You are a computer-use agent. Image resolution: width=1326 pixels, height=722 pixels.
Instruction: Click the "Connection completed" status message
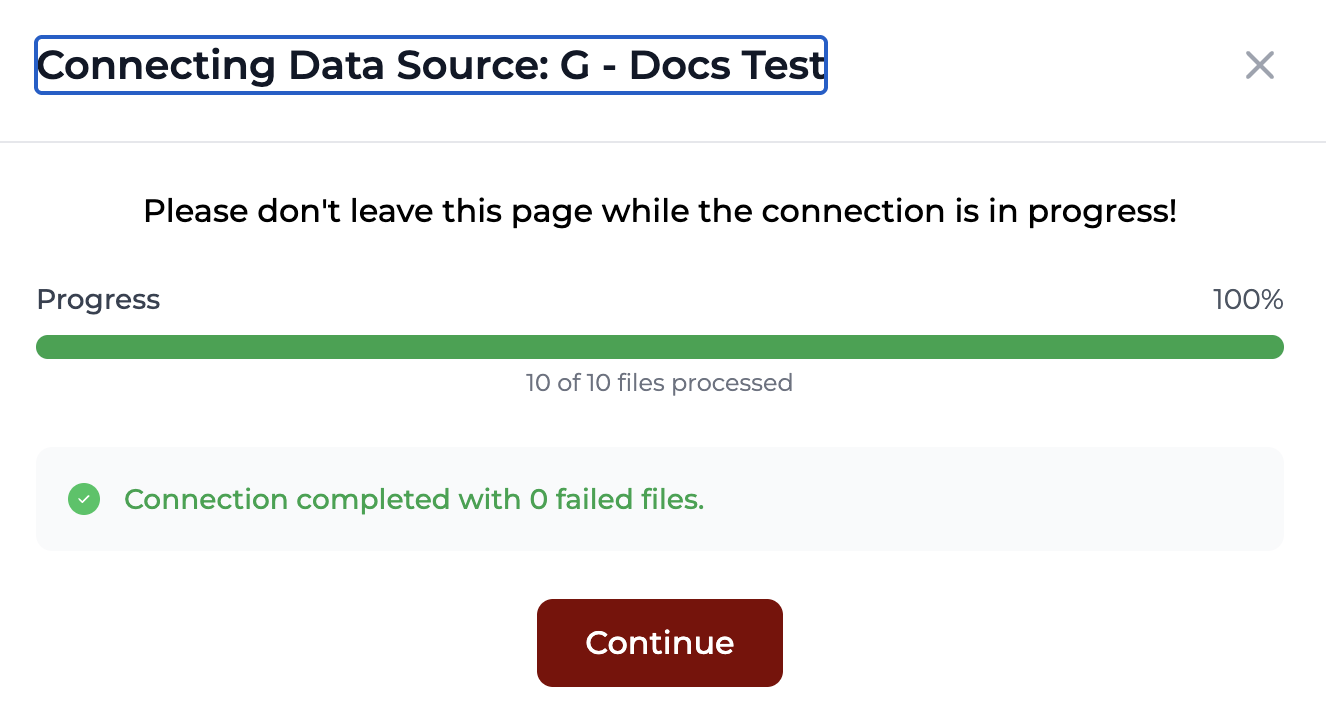coord(414,499)
